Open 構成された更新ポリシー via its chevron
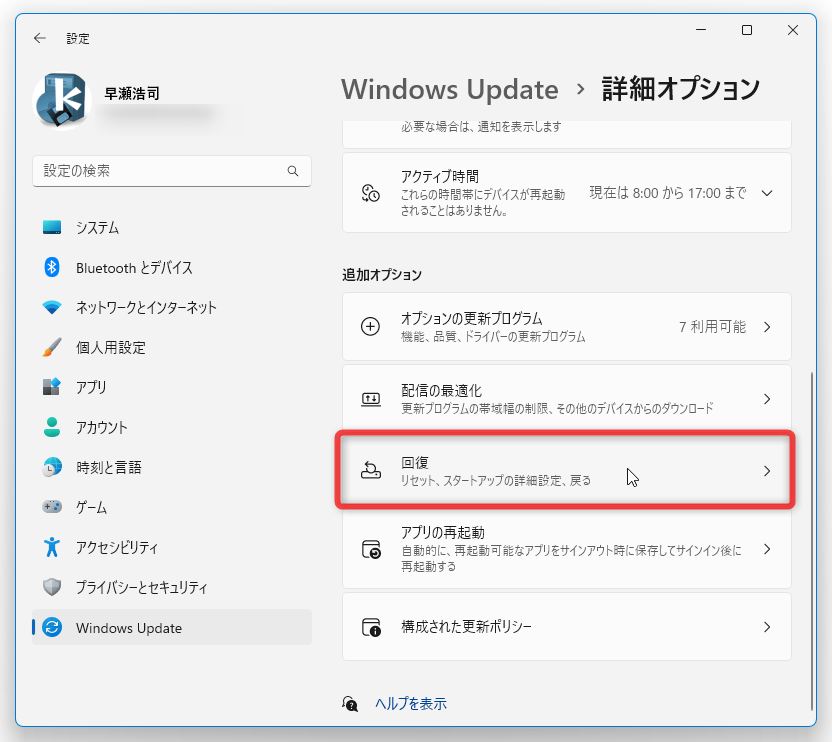The image size is (832, 742). (767, 627)
